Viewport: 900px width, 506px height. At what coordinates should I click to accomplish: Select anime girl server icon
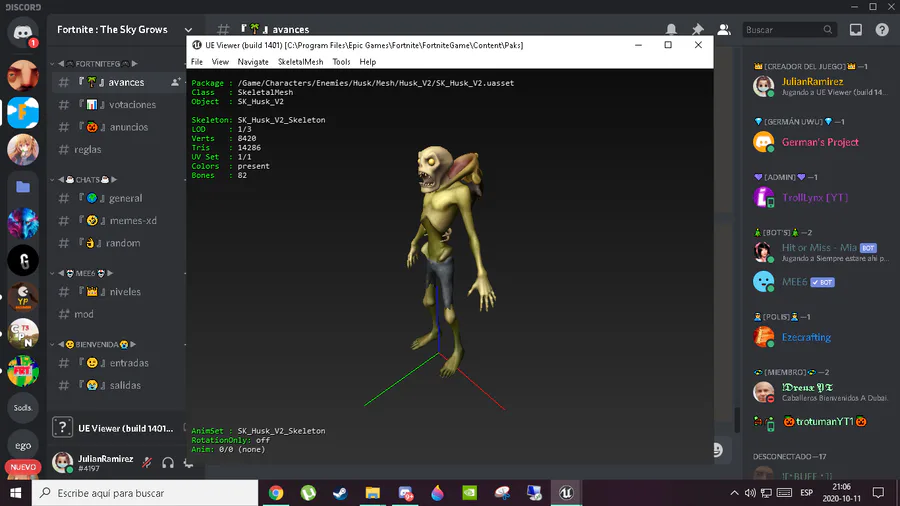point(23,149)
